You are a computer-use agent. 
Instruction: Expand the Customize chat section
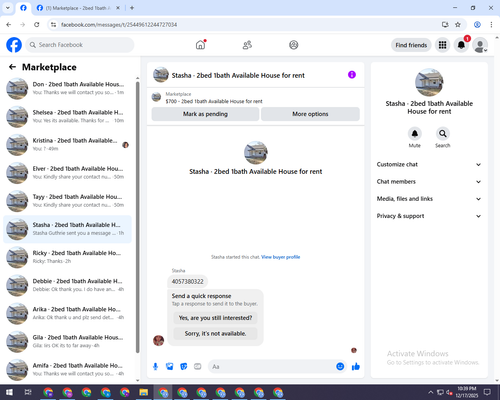pos(429,164)
